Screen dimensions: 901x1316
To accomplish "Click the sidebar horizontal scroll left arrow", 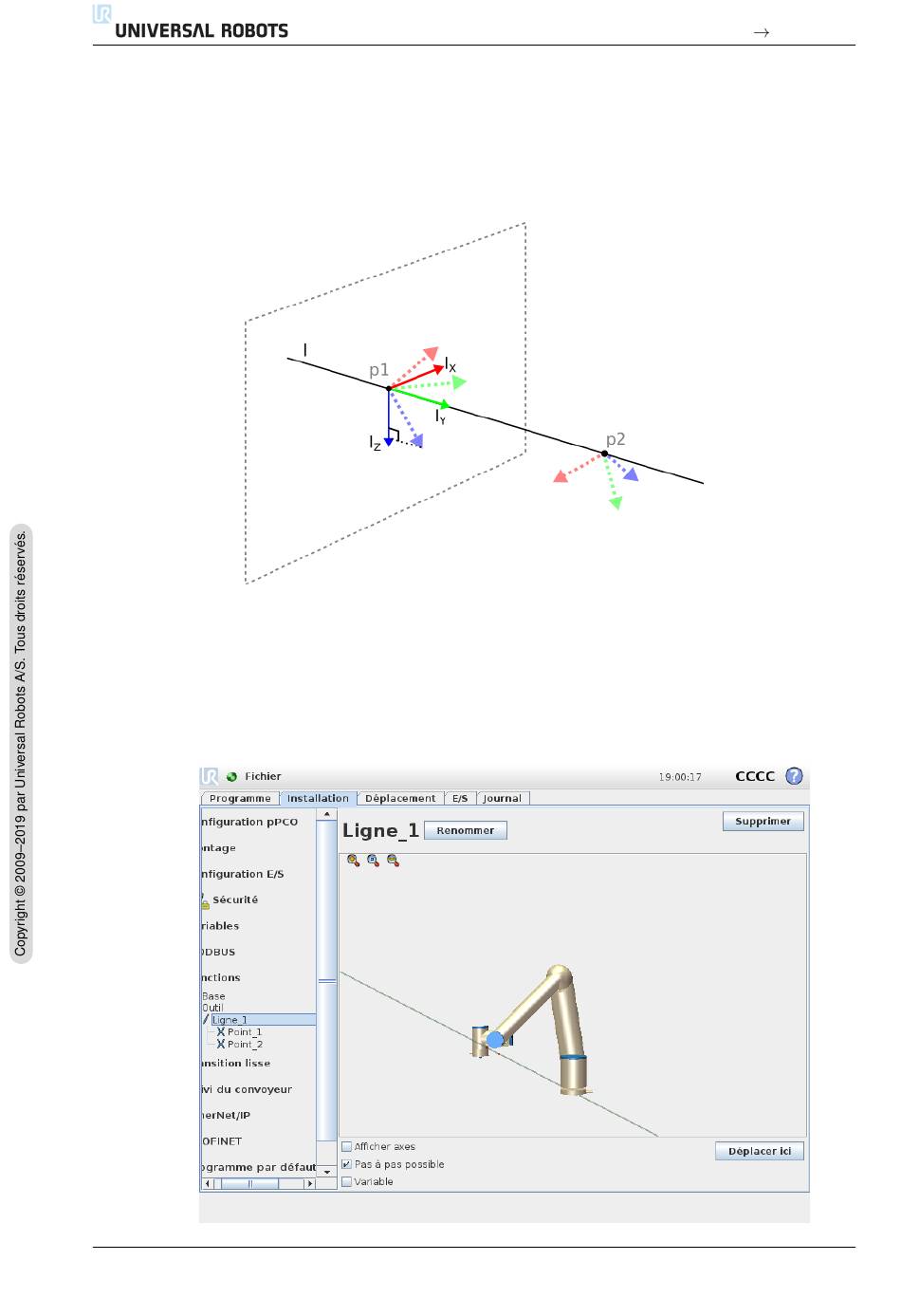I will [x=209, y=1184].
